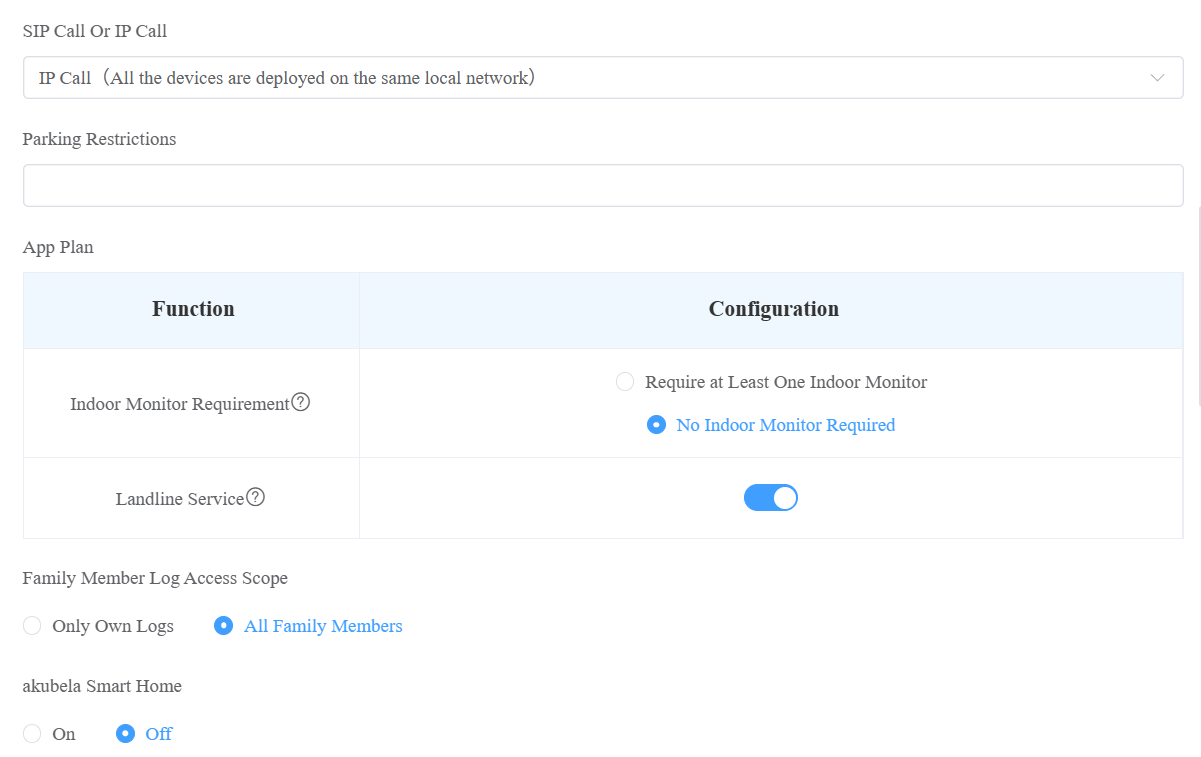Image resolution: width=1201 pixels, height=757 pixels.
Task: Click the help icon beside Indoor Monitor Requirement
Action: pos(300,403)
